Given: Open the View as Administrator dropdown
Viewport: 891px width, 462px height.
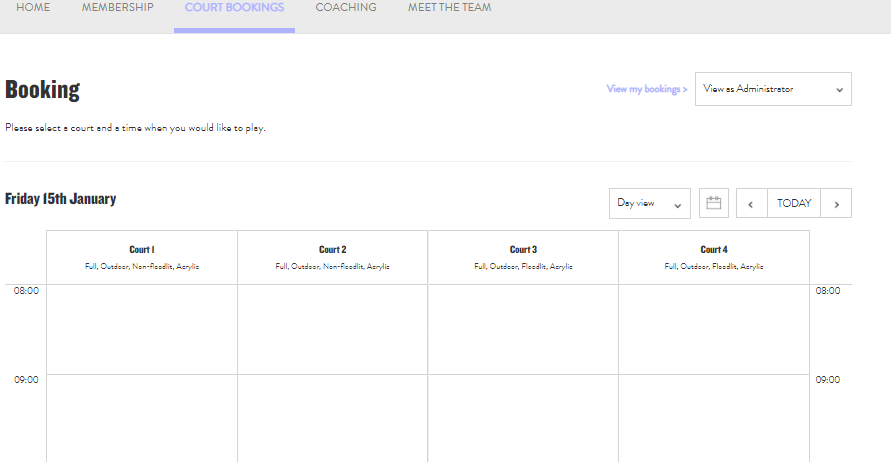Looking at the screenshot, I should coord(773,89).
